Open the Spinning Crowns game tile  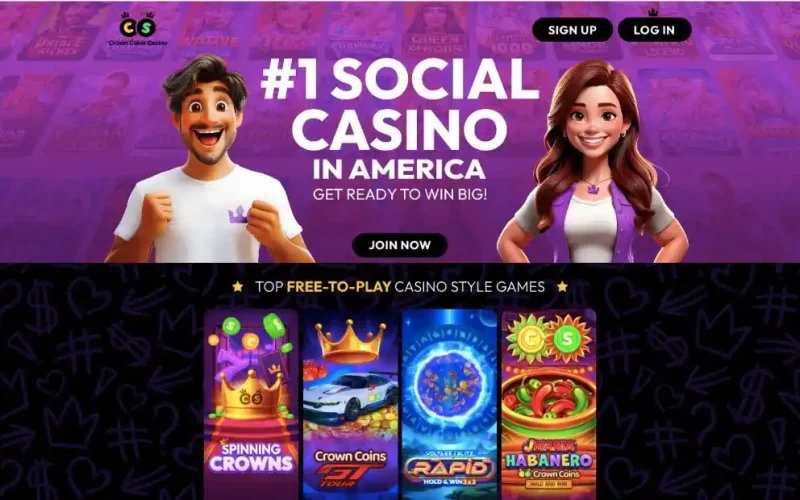(x=251, y=404)
